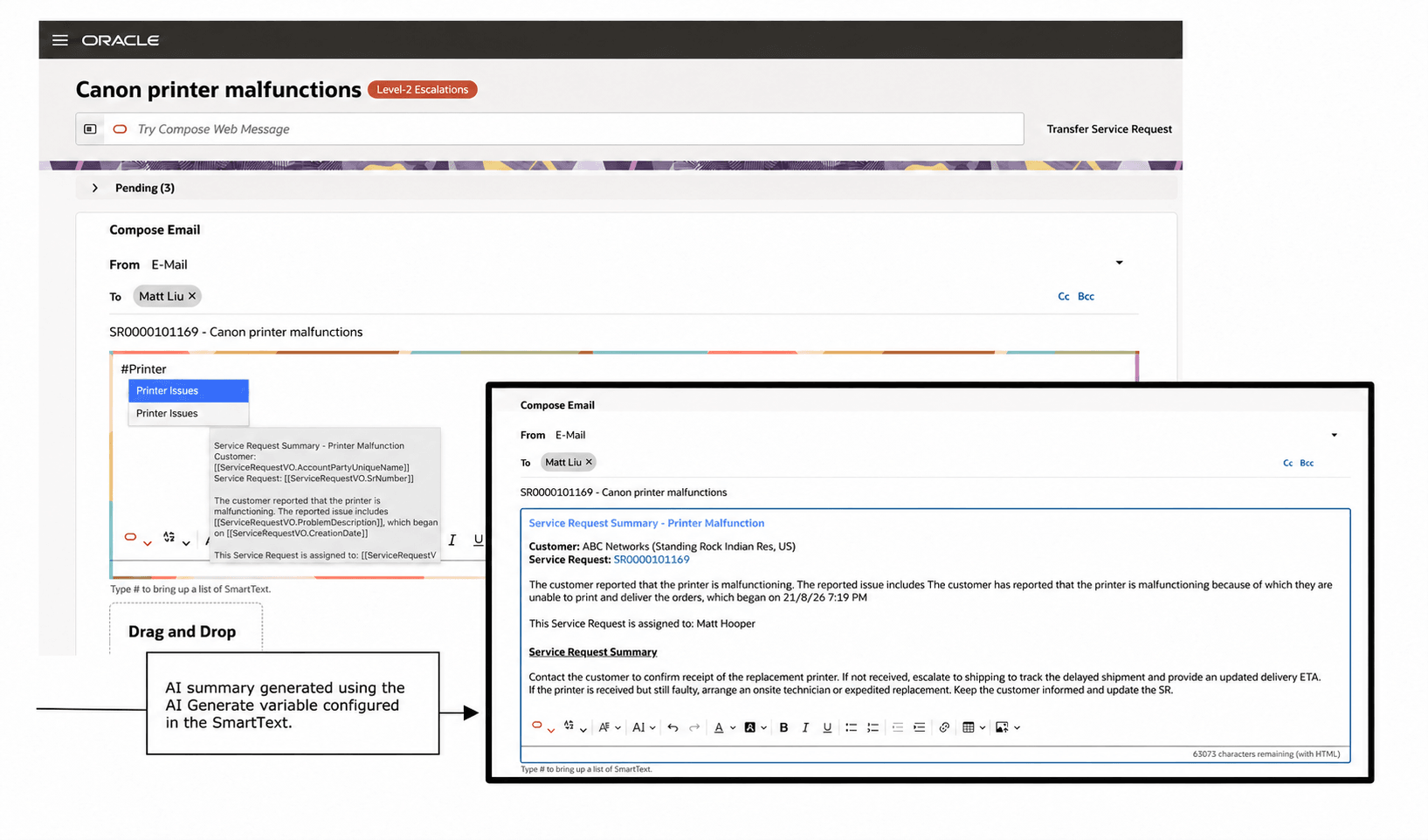Click translate icon in foreground toolbar
This screenshot has height=840, width=1428.
coord(569,726)
